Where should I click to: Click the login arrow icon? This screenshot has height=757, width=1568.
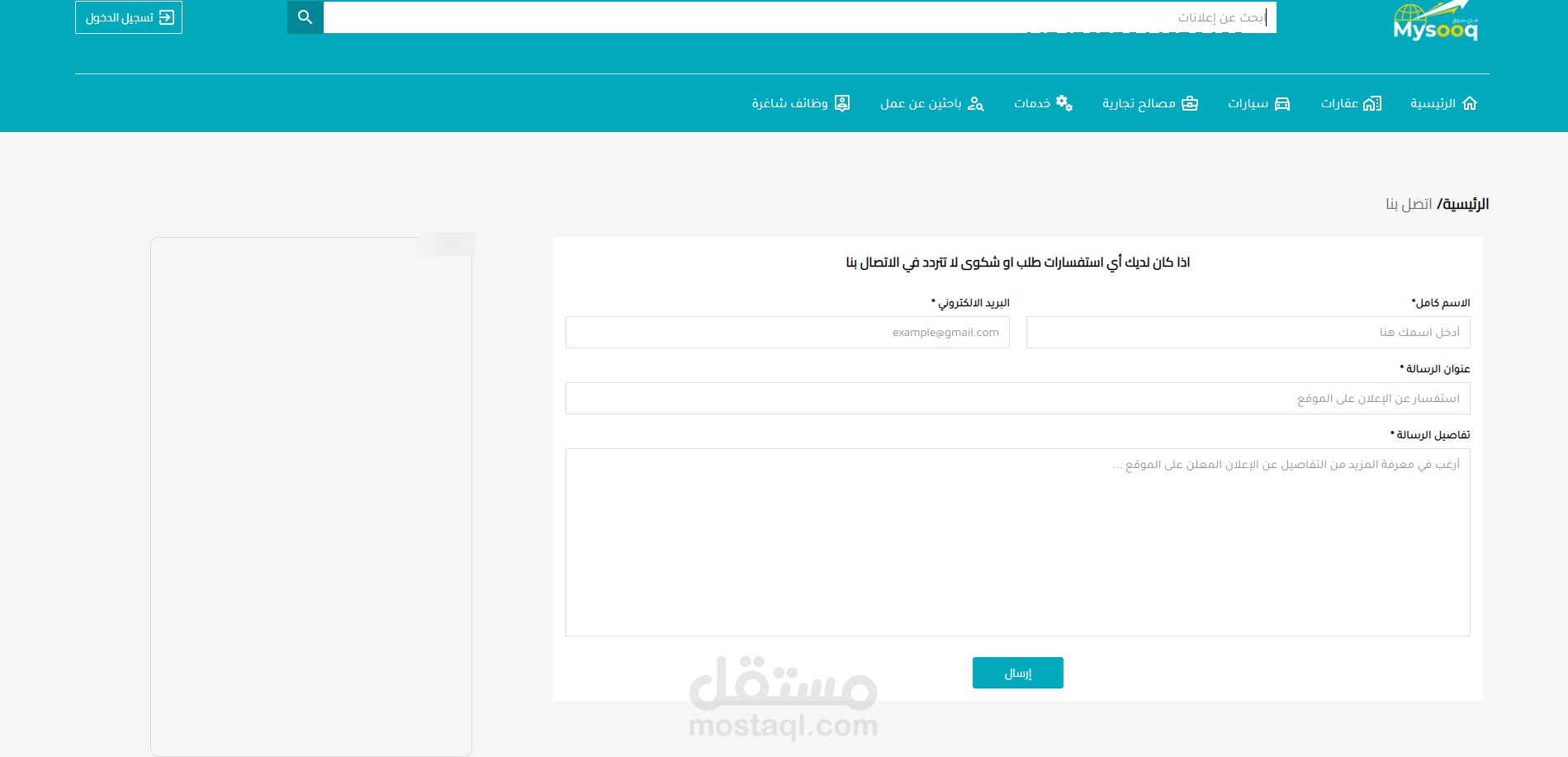click(167, 17)
